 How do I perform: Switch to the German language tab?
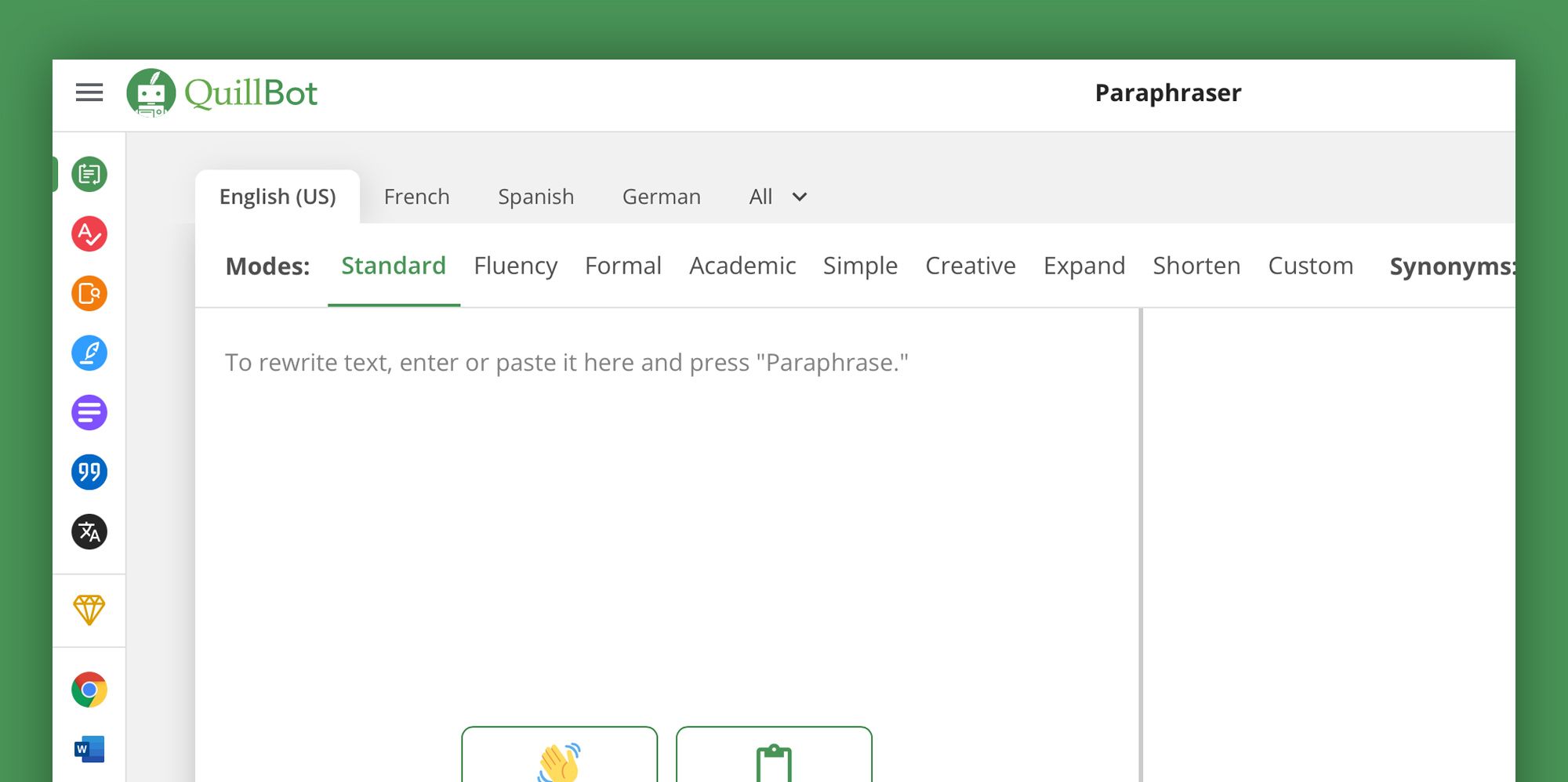tap(662, 197)
